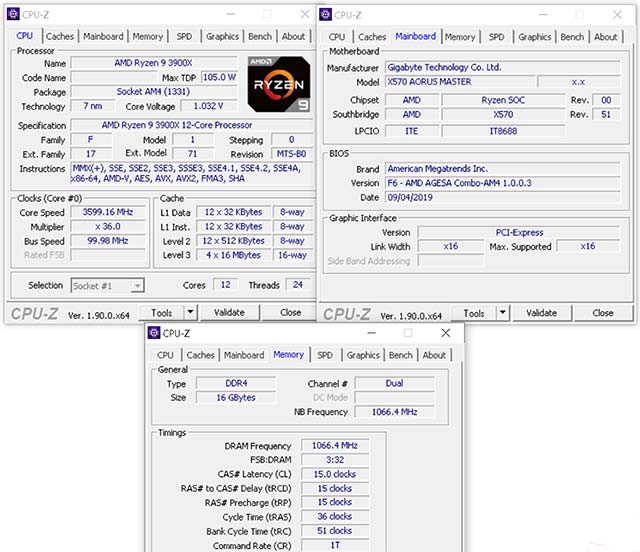
Task: Select the Graphics tab in the Memory window
Action: point(363,355)
